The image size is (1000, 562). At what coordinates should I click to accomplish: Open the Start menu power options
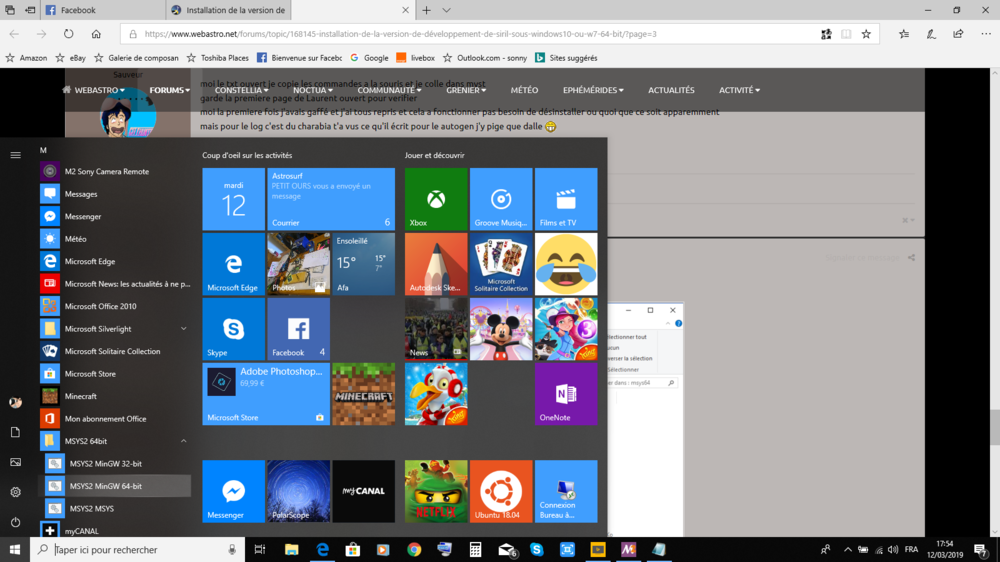tap(15, 522)
